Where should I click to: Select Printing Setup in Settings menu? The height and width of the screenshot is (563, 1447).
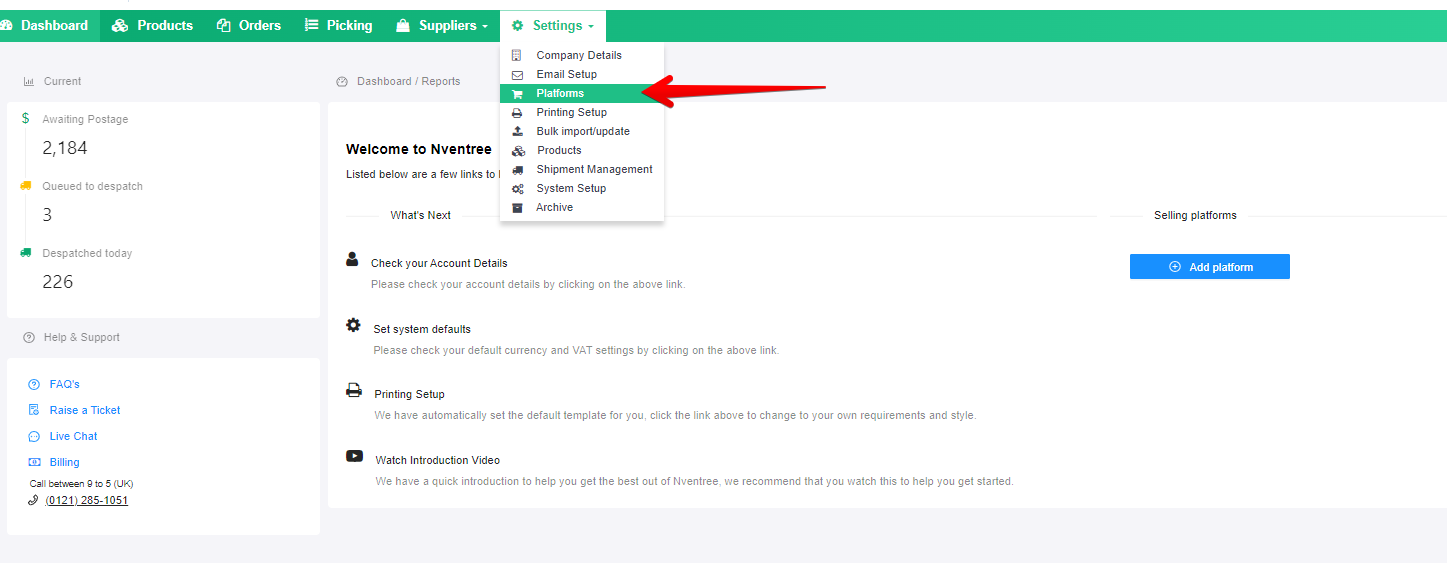pyautogui.click(x=582, y=112)
